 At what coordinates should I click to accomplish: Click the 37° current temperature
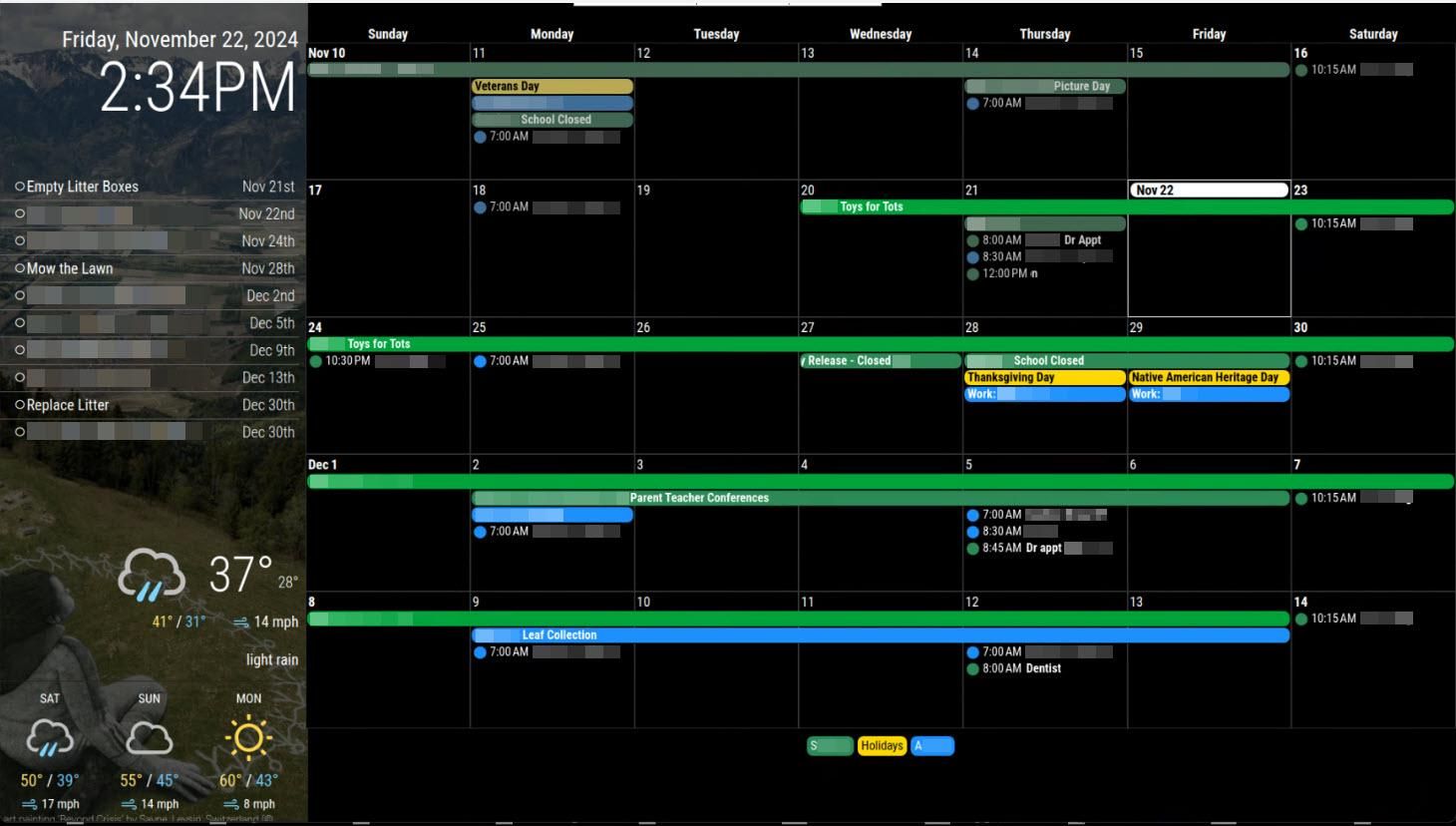pyautogui.click(x=240, y=576)
